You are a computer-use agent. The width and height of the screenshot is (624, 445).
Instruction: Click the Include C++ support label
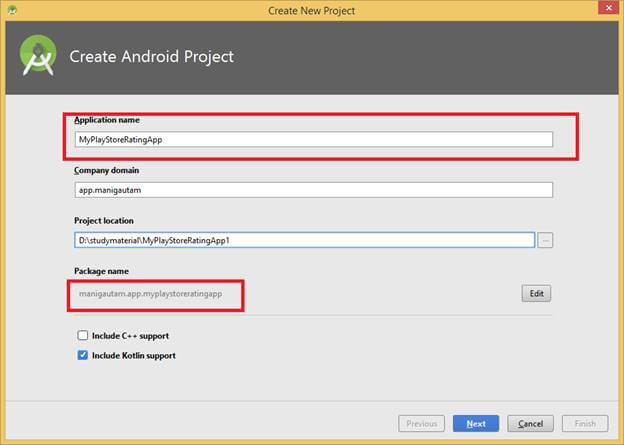[130, 336]
